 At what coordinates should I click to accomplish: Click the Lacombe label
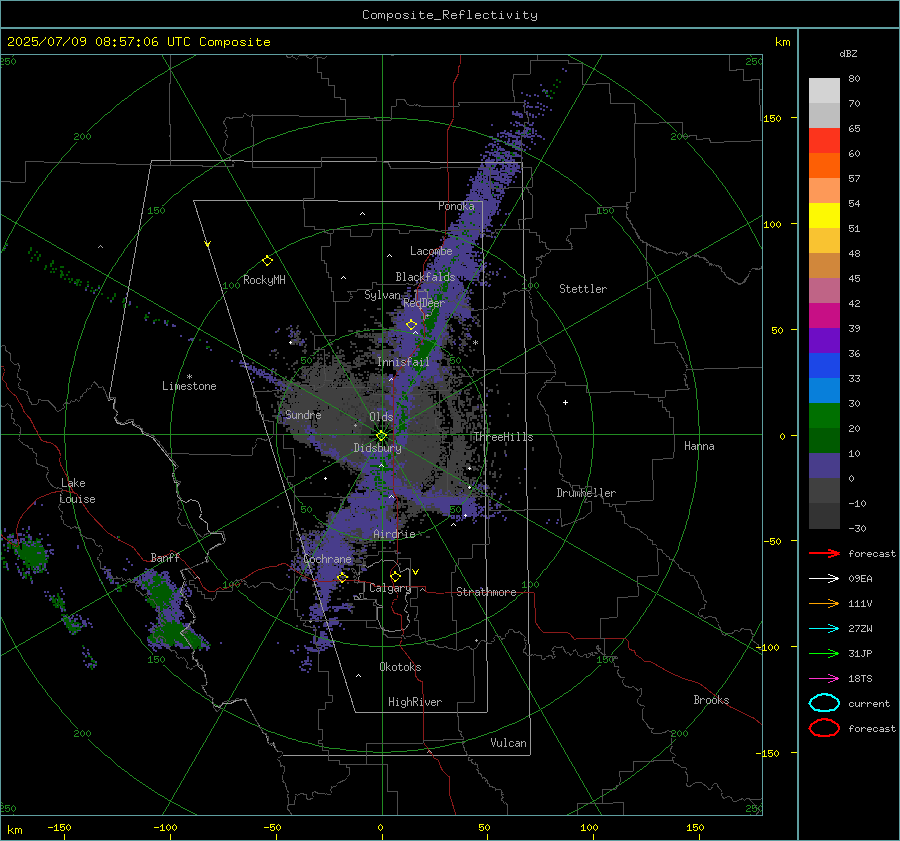[x=431, y=251]
